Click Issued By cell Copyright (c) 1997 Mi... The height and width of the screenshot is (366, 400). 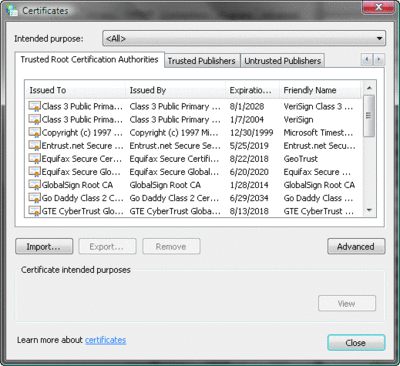click(x=174, y=133)
